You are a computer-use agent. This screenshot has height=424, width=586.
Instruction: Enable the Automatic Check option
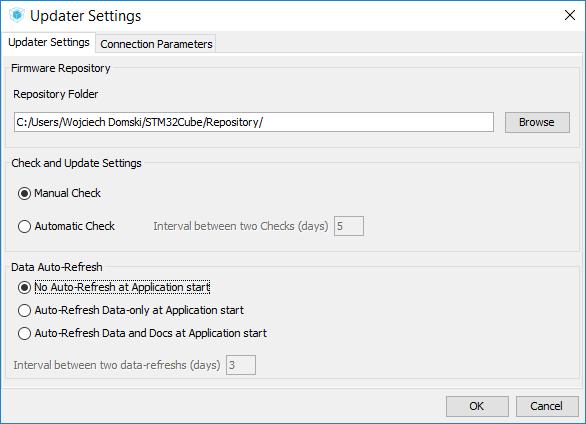pyautogui.click(x=25, y=226)
